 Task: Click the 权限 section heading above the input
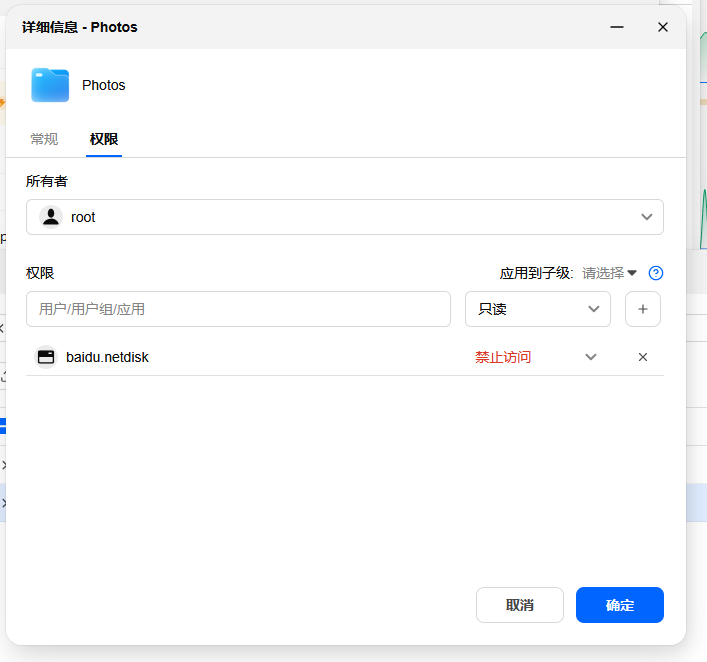coord(40,273)
